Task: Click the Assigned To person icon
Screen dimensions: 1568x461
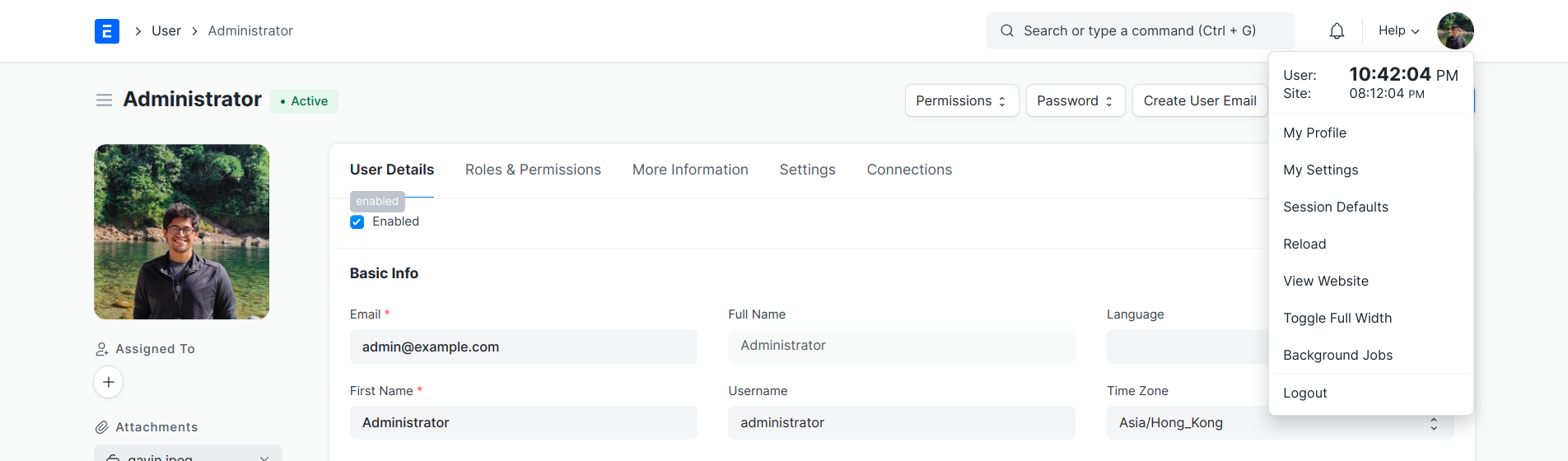Action: pos(102,349)
